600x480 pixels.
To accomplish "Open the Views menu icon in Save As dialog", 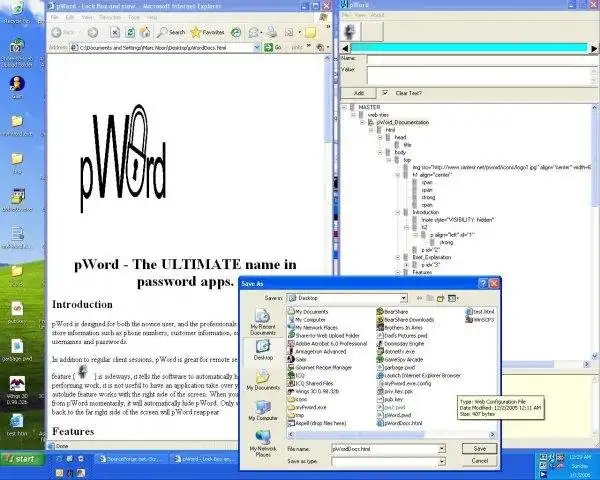I will tap(453, 298).
